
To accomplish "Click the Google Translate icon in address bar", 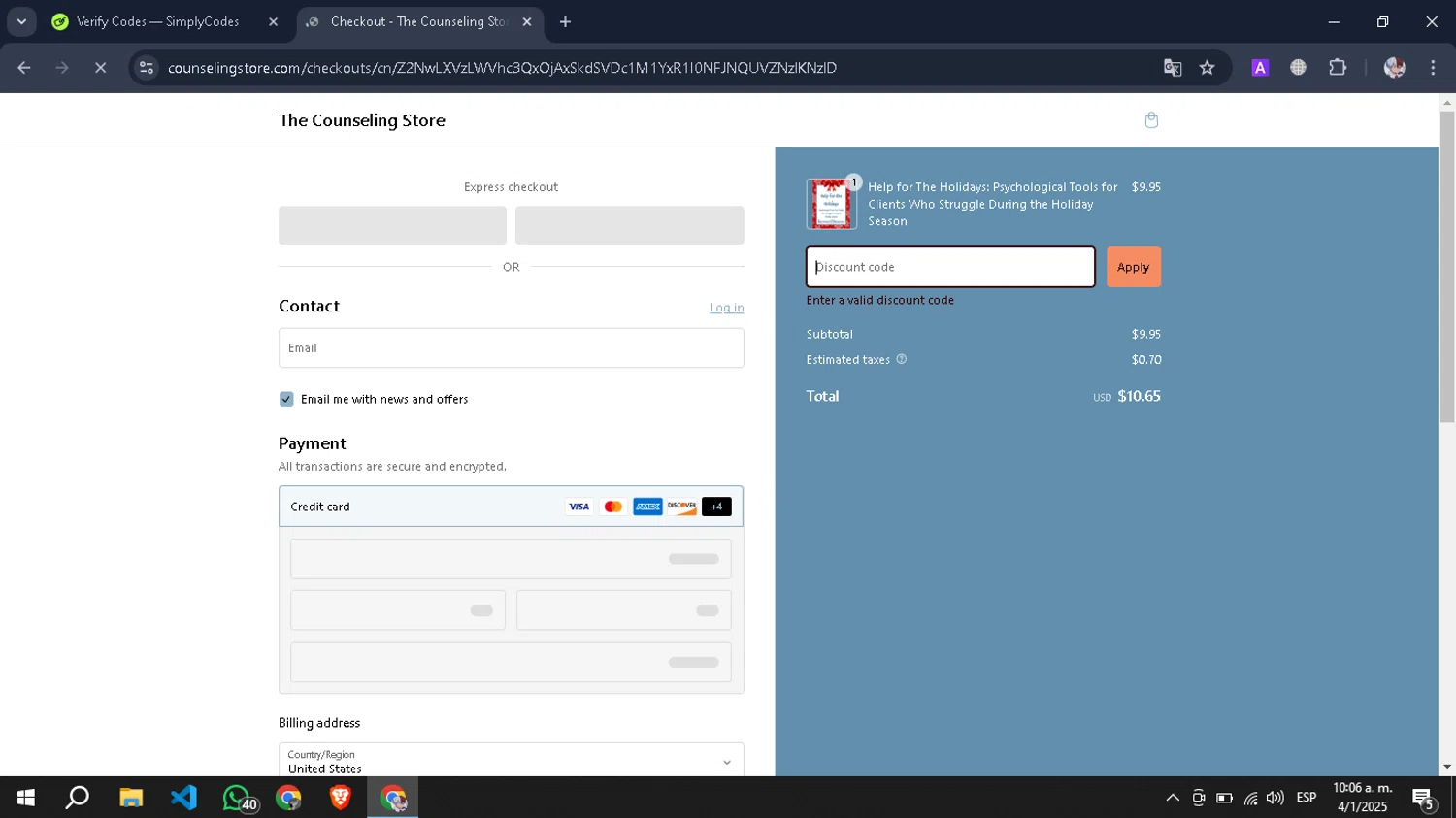I will point(1173,68).
